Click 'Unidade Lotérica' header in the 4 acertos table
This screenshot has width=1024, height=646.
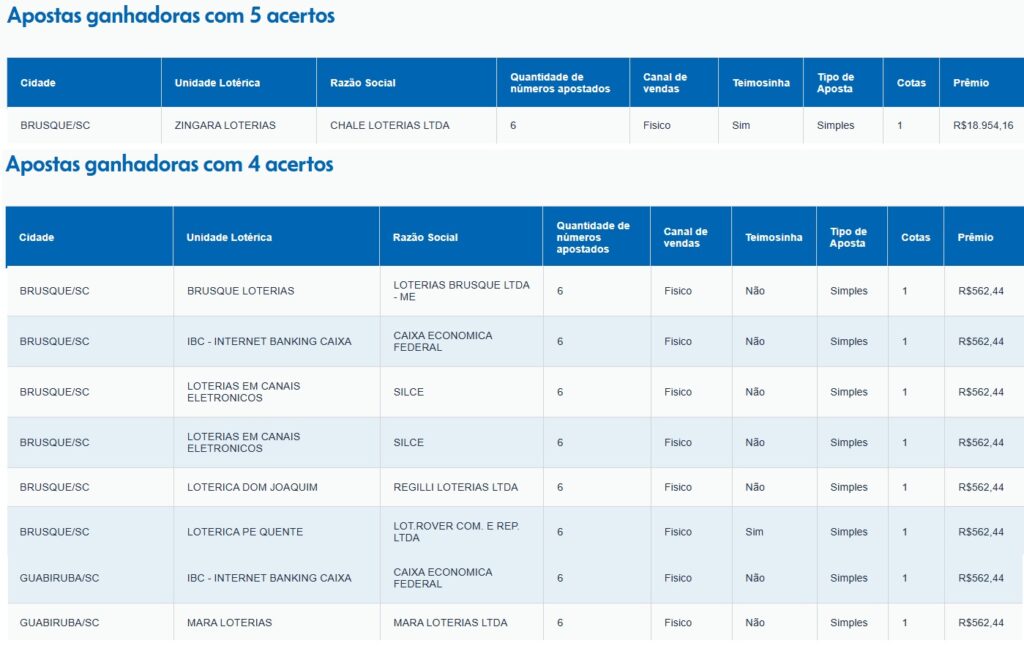click(x=229, y=237)
